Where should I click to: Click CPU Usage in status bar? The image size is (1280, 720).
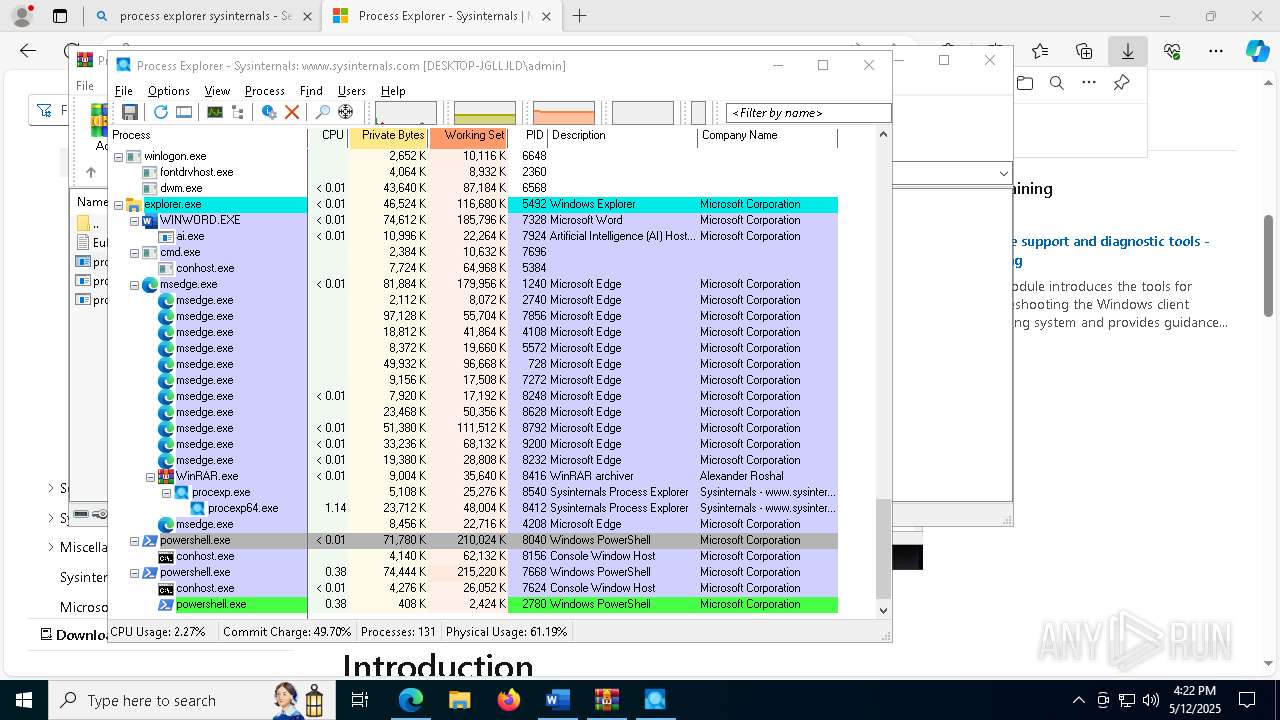tap(158, 632)
